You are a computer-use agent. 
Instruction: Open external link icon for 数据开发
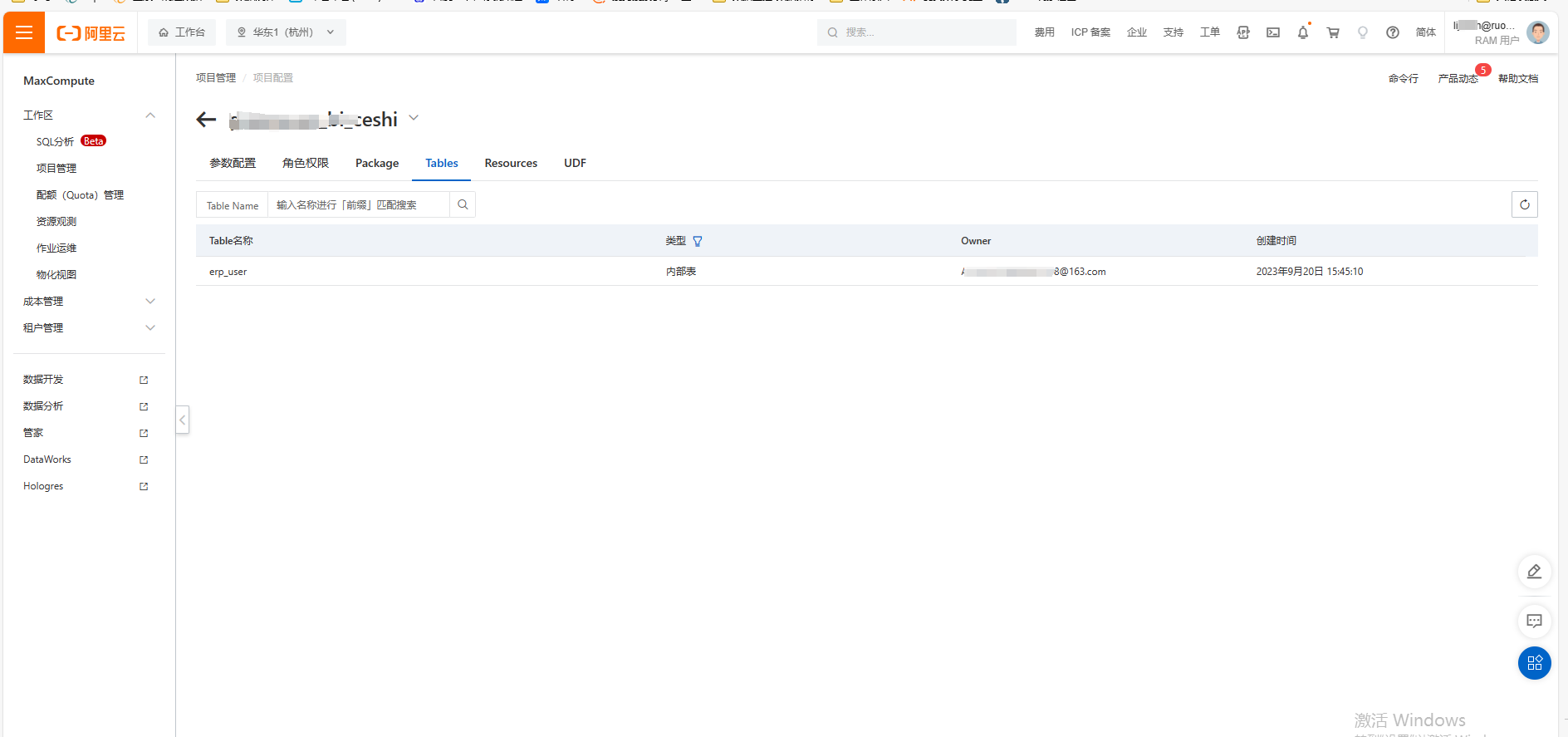pos(144,380)
